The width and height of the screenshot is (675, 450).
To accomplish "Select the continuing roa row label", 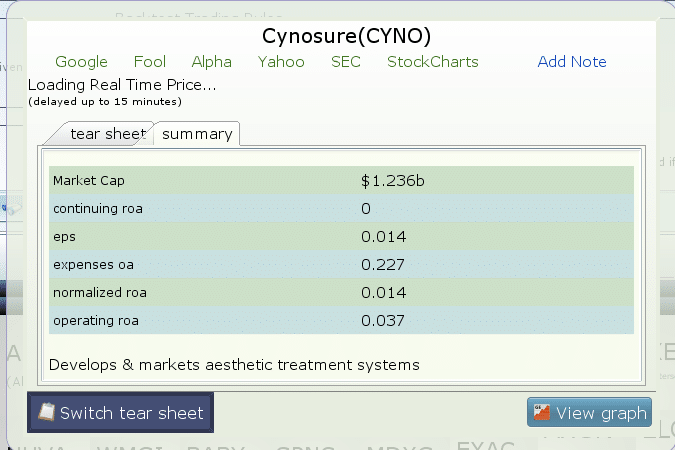I will pyautogui.click(x=98, y=208).
